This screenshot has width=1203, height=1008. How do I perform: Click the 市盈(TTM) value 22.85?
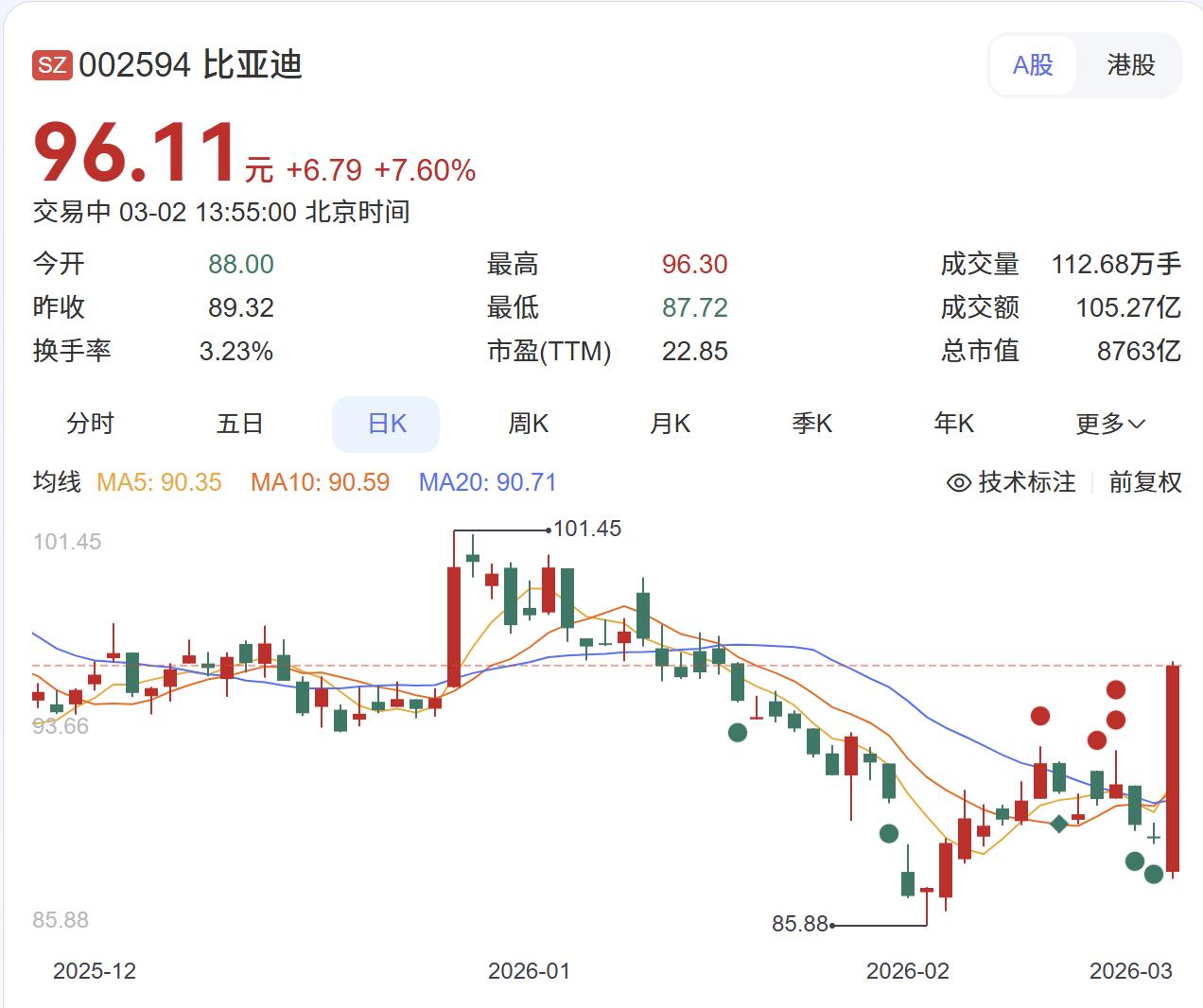pyautogui.click(x=695, y=352)
